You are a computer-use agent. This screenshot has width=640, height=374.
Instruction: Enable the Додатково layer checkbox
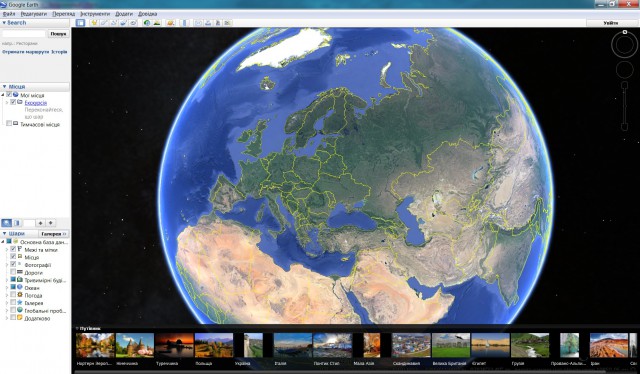point(13,318)
